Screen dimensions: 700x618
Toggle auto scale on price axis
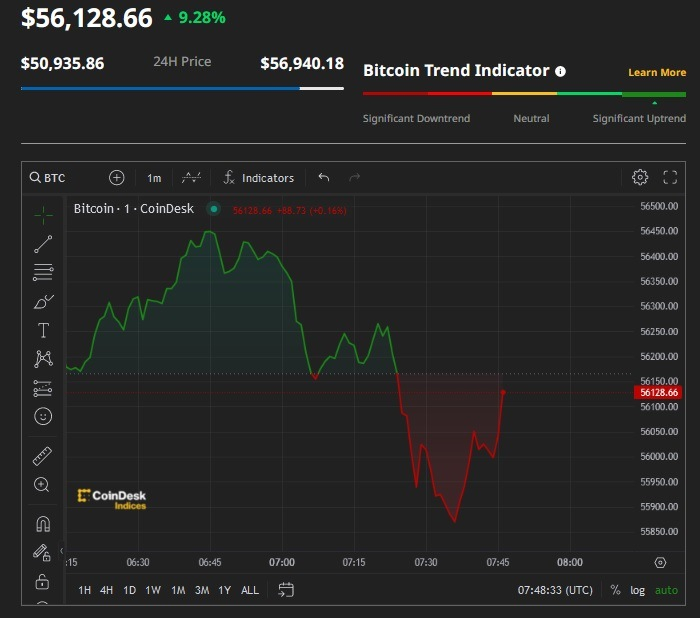[666, 590]
